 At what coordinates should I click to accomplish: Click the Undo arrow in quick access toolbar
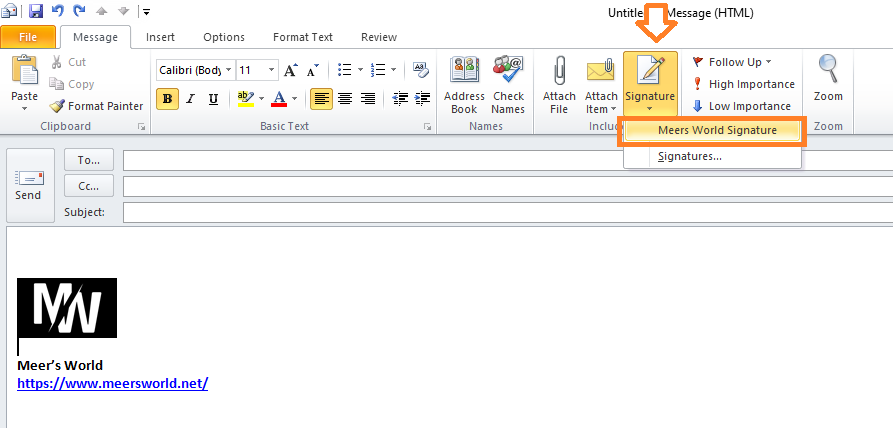click(58, 10)
